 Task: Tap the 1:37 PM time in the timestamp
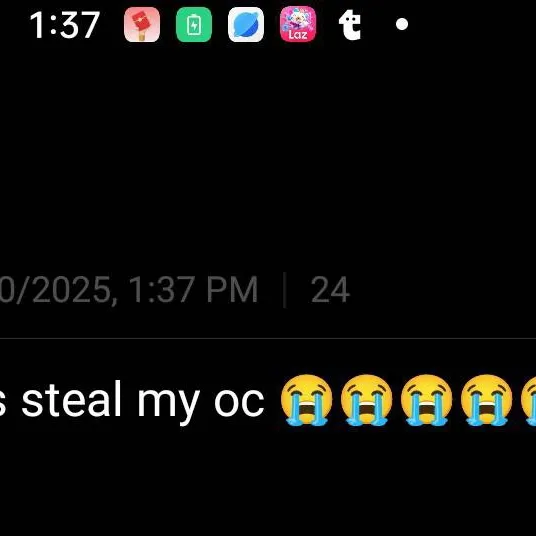(x=193, y=290)
